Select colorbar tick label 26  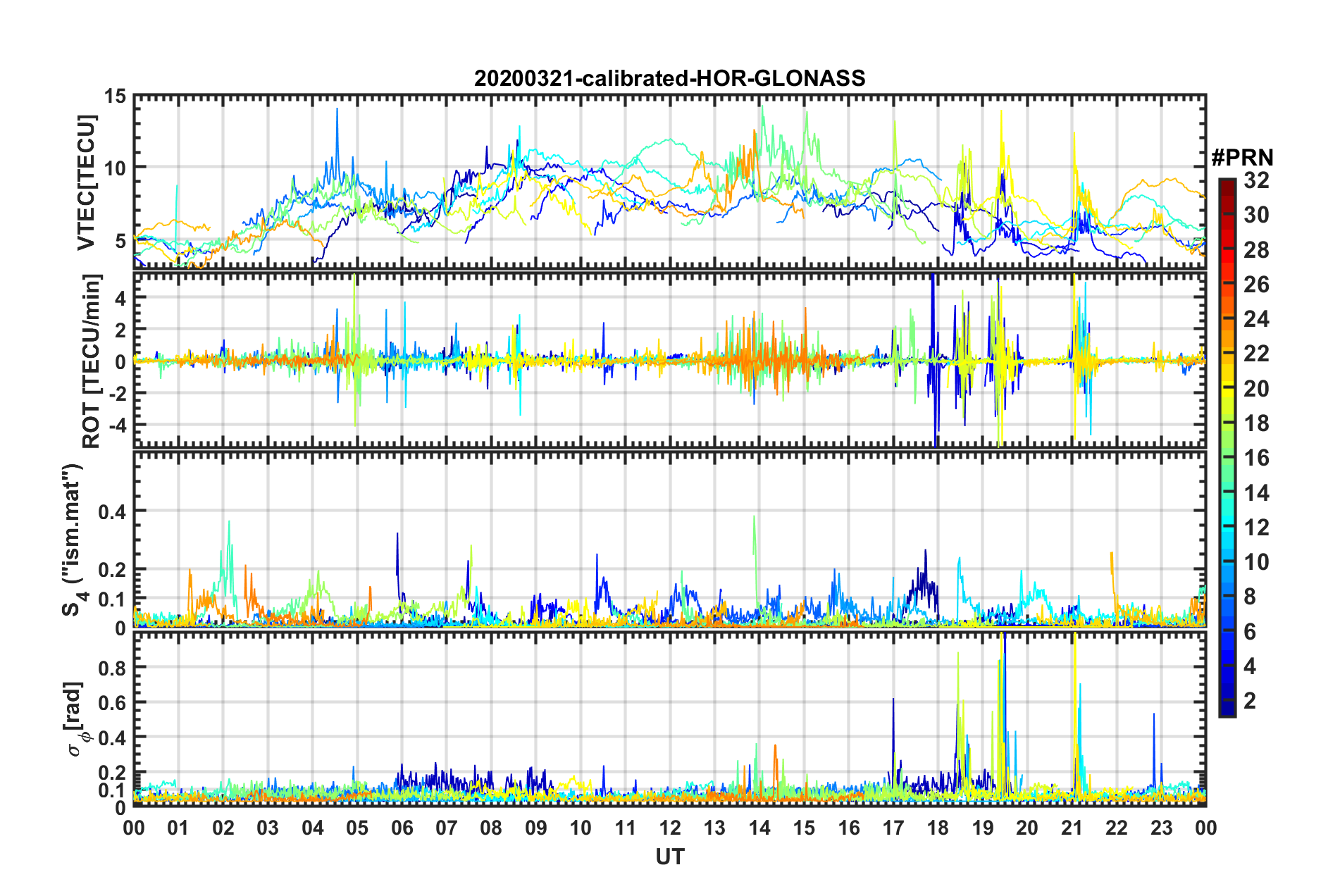point(1256,285)
